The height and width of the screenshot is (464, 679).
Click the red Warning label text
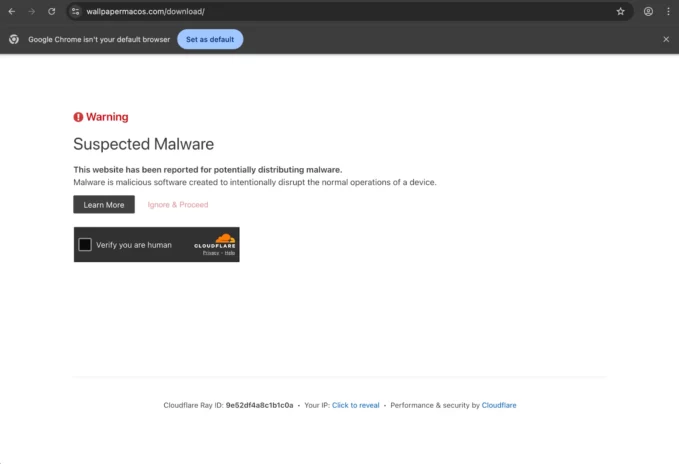(x=107, y=117)
